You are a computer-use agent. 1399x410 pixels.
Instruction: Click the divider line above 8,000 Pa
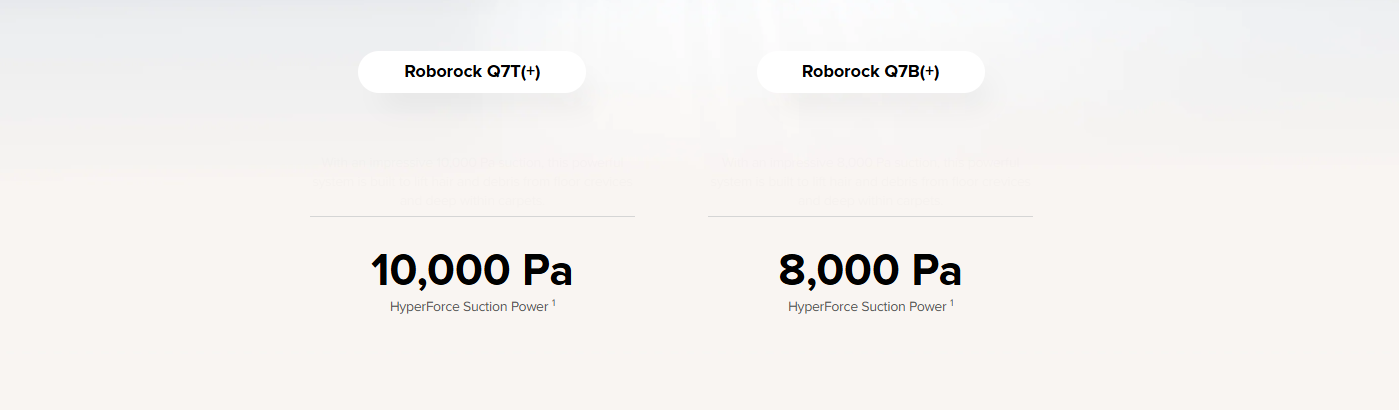click(870, 216)
